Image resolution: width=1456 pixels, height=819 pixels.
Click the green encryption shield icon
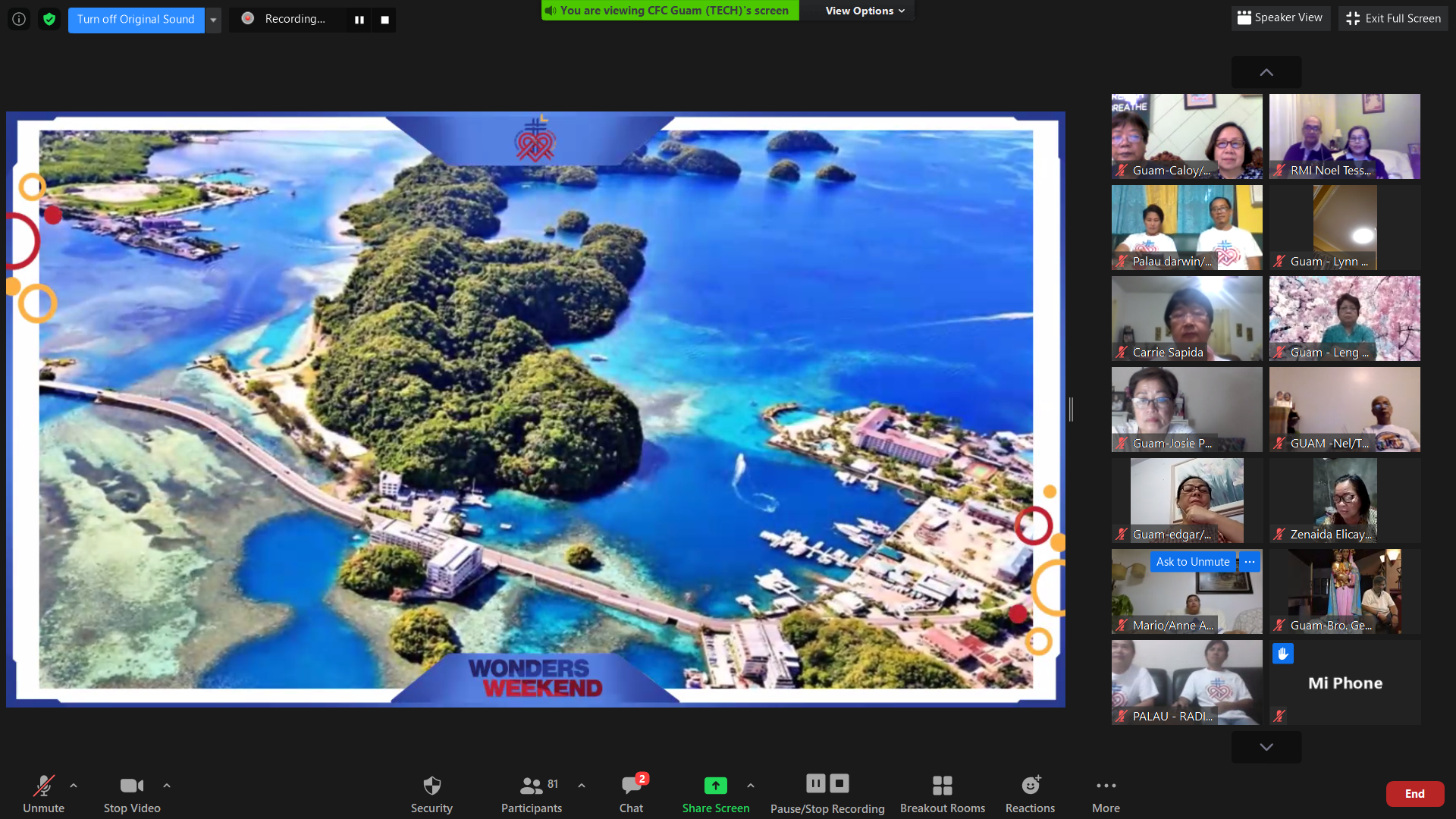pos(49,19)
